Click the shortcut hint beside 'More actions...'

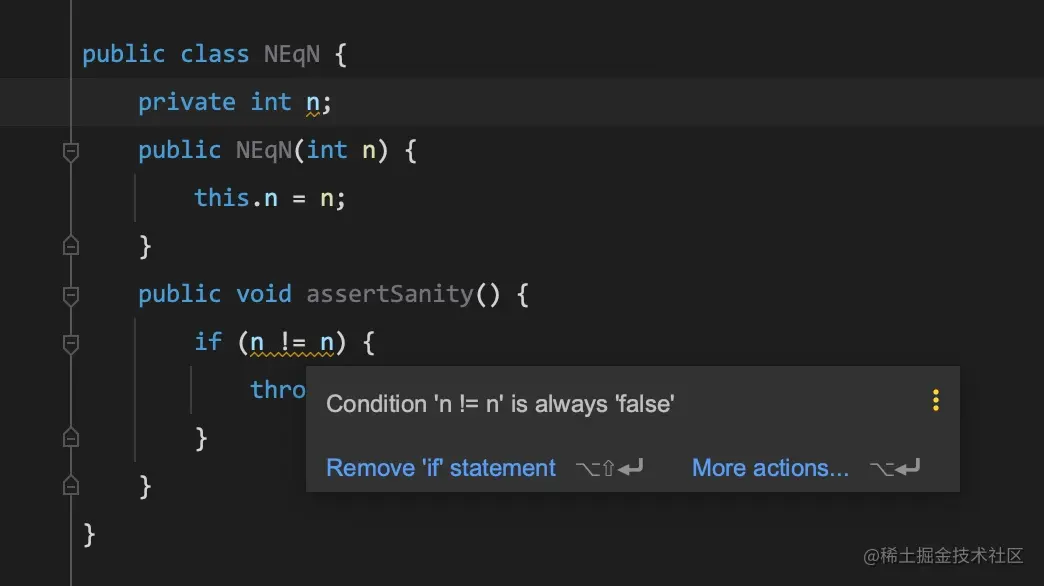pos(895,468)
